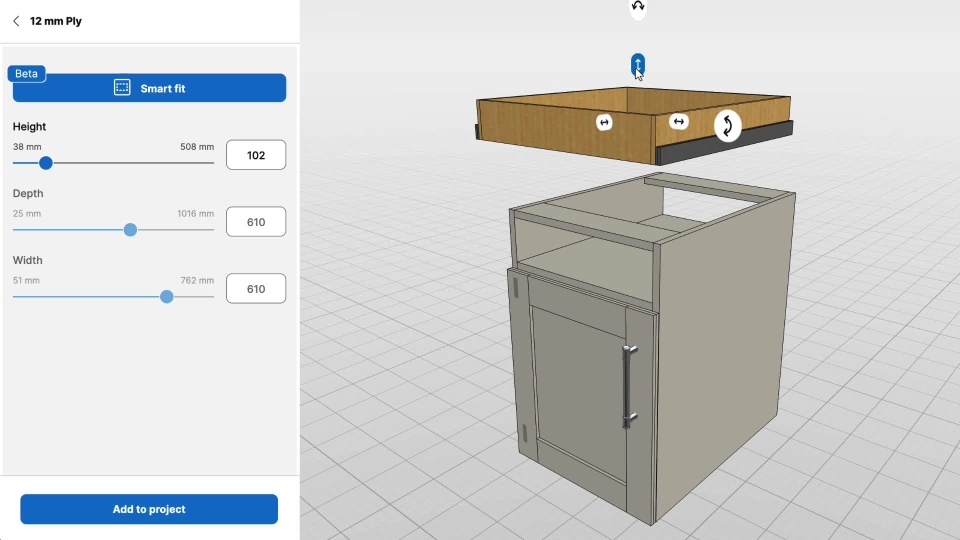Click the left horizontal resize handle on drawer
This screenshot has width=960, height=540.
pyautogui.click(x=604, y=122)
